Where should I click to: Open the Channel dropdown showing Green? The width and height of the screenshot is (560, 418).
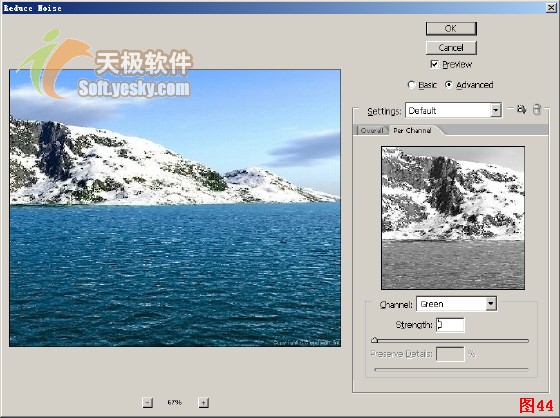point(456,304)
